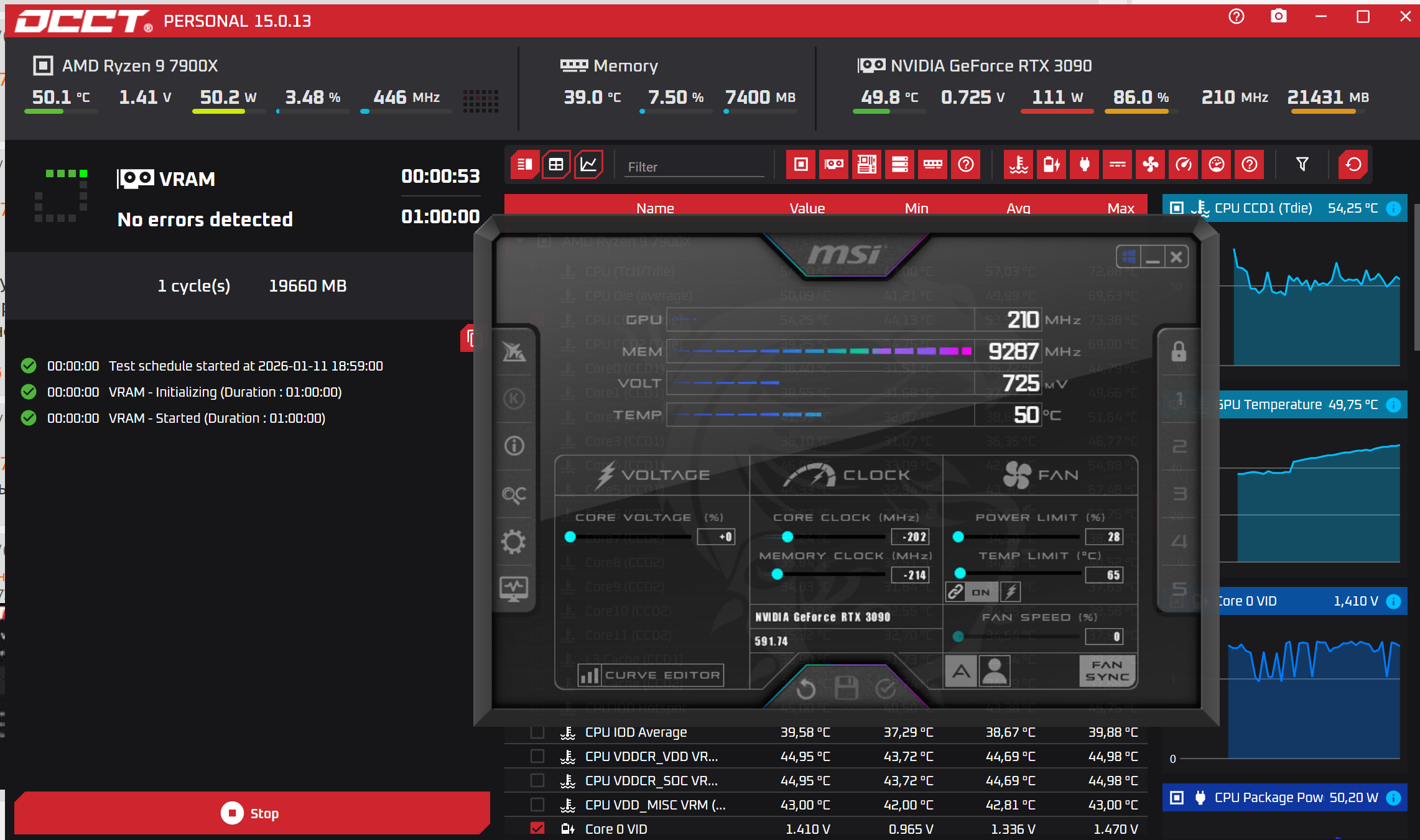Check the CPU VDD_MISC VRM checkbox
Viewport: 1420px width, 840px height.
click(537, 805)
